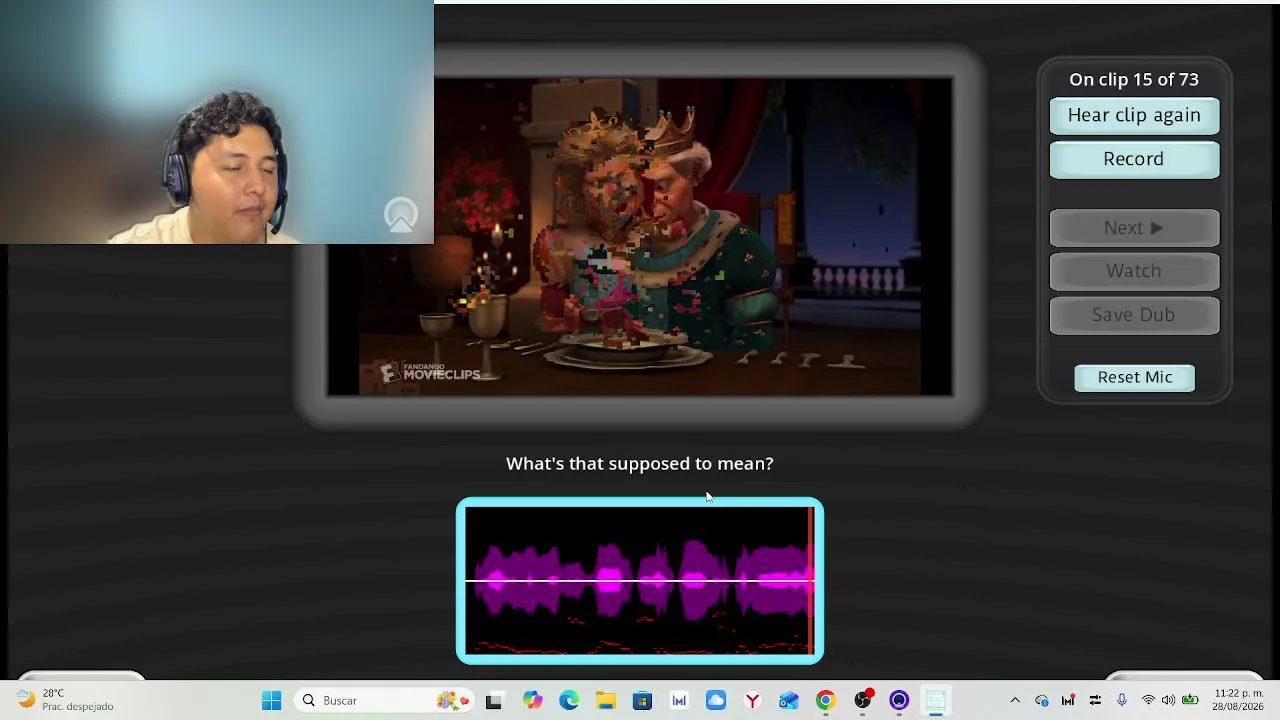Click the M-logo tray icon with red dot
The width and height of the screenshot is (1280, 720).
coord(1068,701)
